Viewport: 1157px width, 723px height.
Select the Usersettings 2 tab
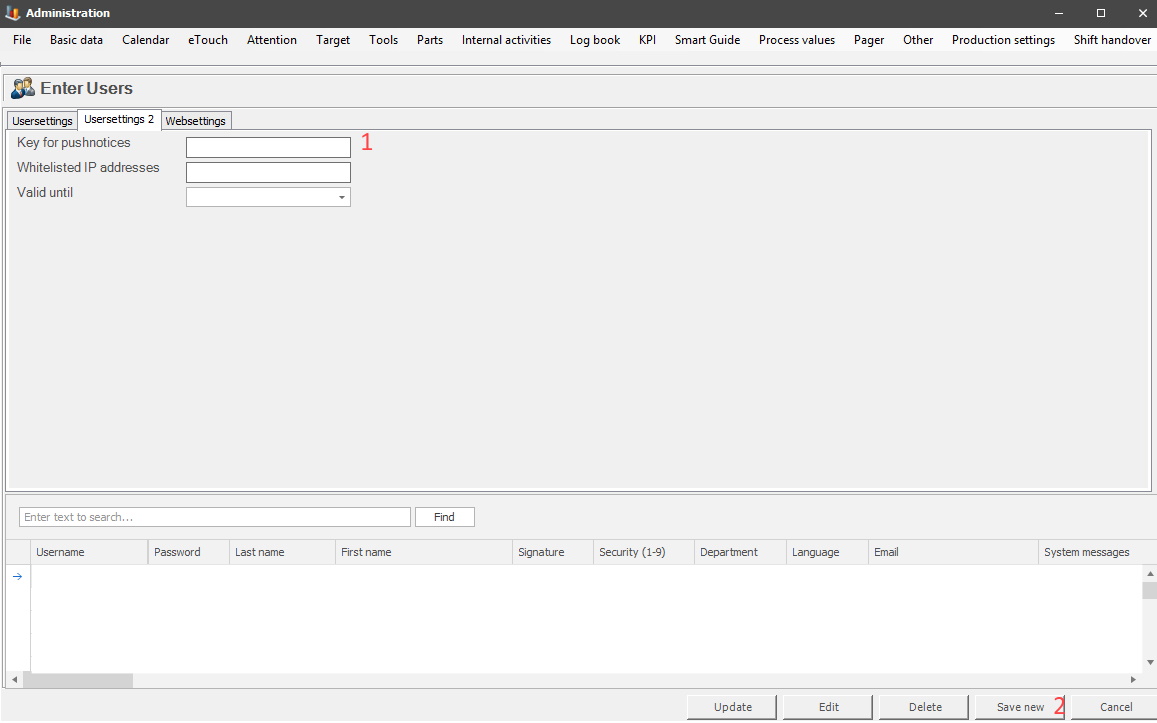pos(119,120)
